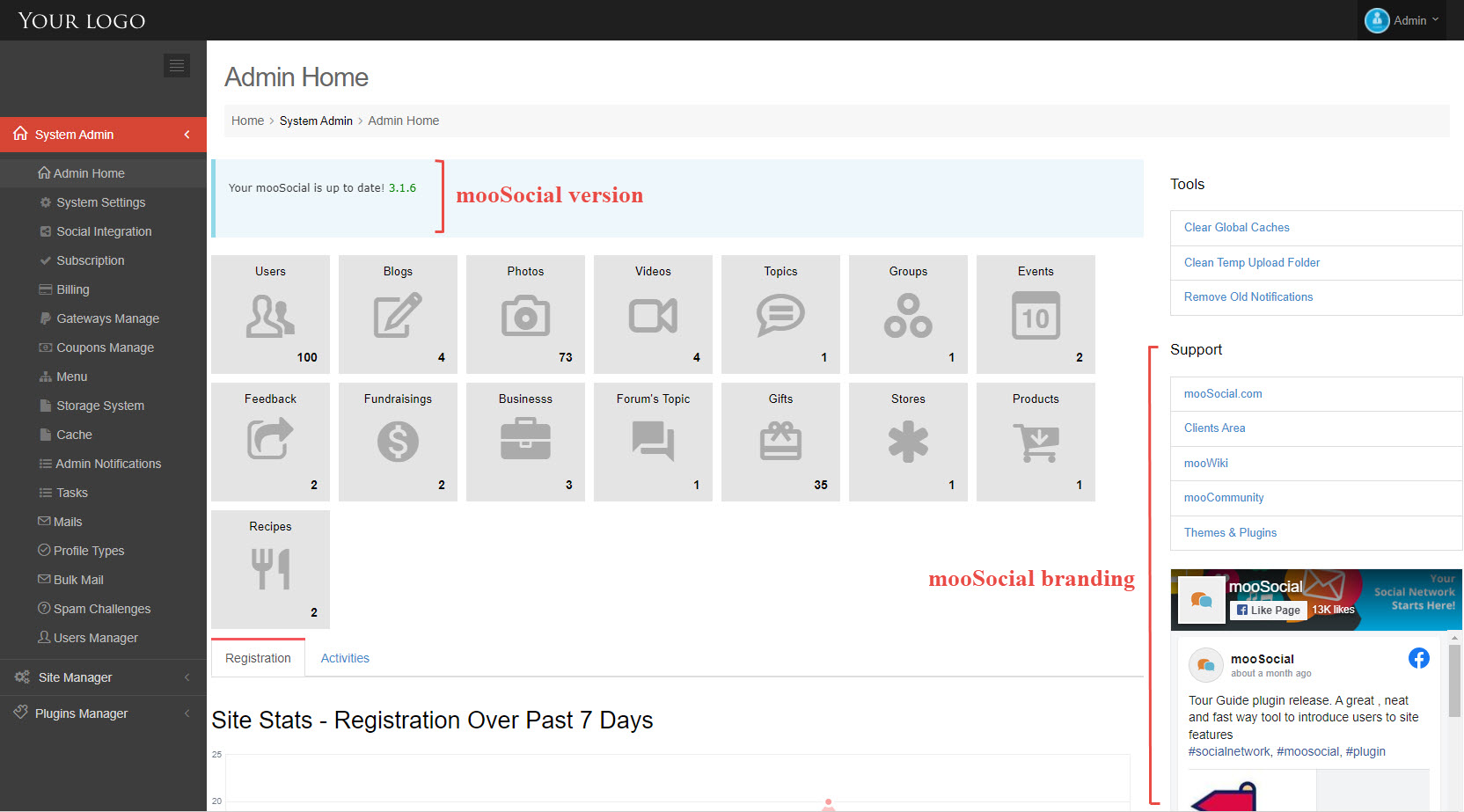Open the Blogs pencil tile icon
This screenshot has height=812, width=1464.
point(398,316)
